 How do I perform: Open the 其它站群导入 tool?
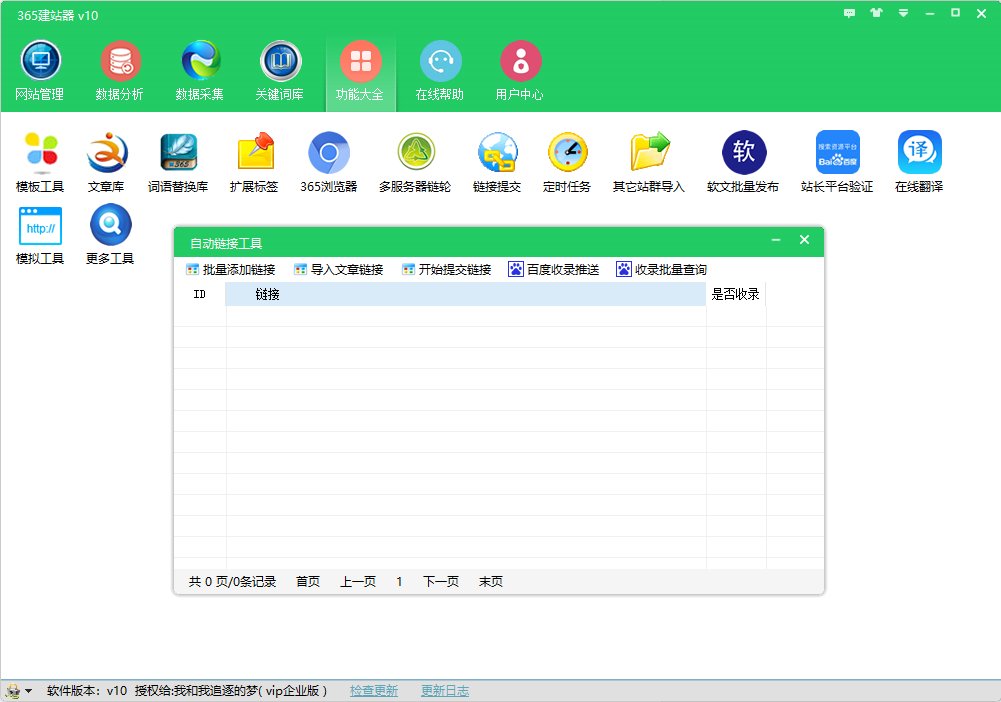point(649,162)
